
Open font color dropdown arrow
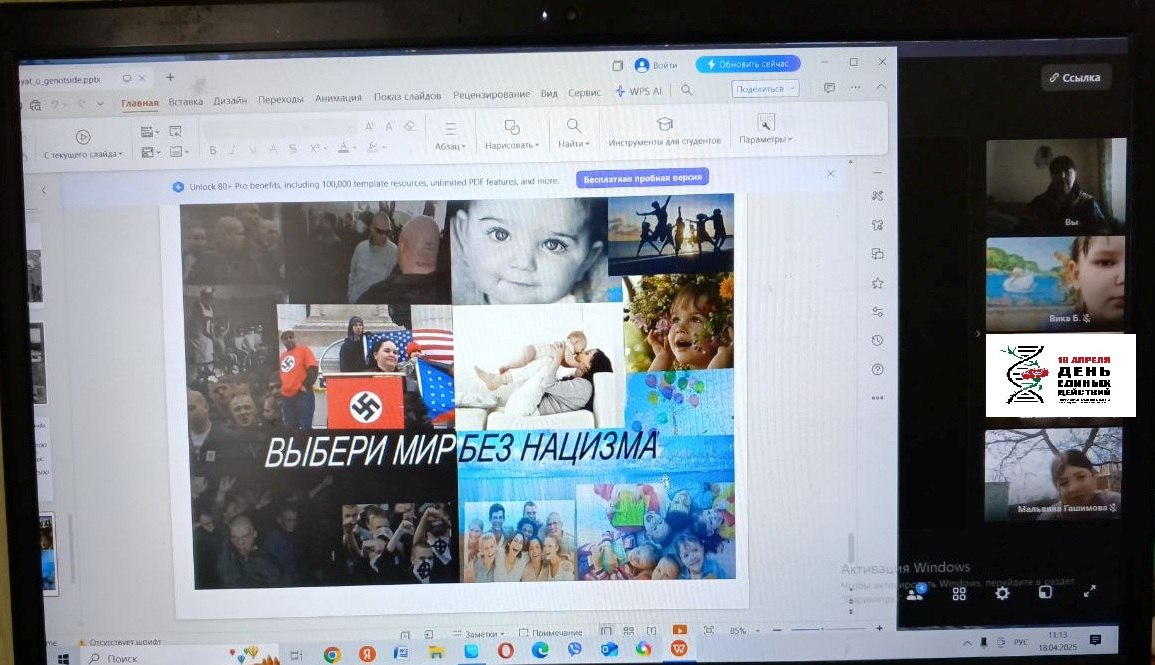[354, 148]
